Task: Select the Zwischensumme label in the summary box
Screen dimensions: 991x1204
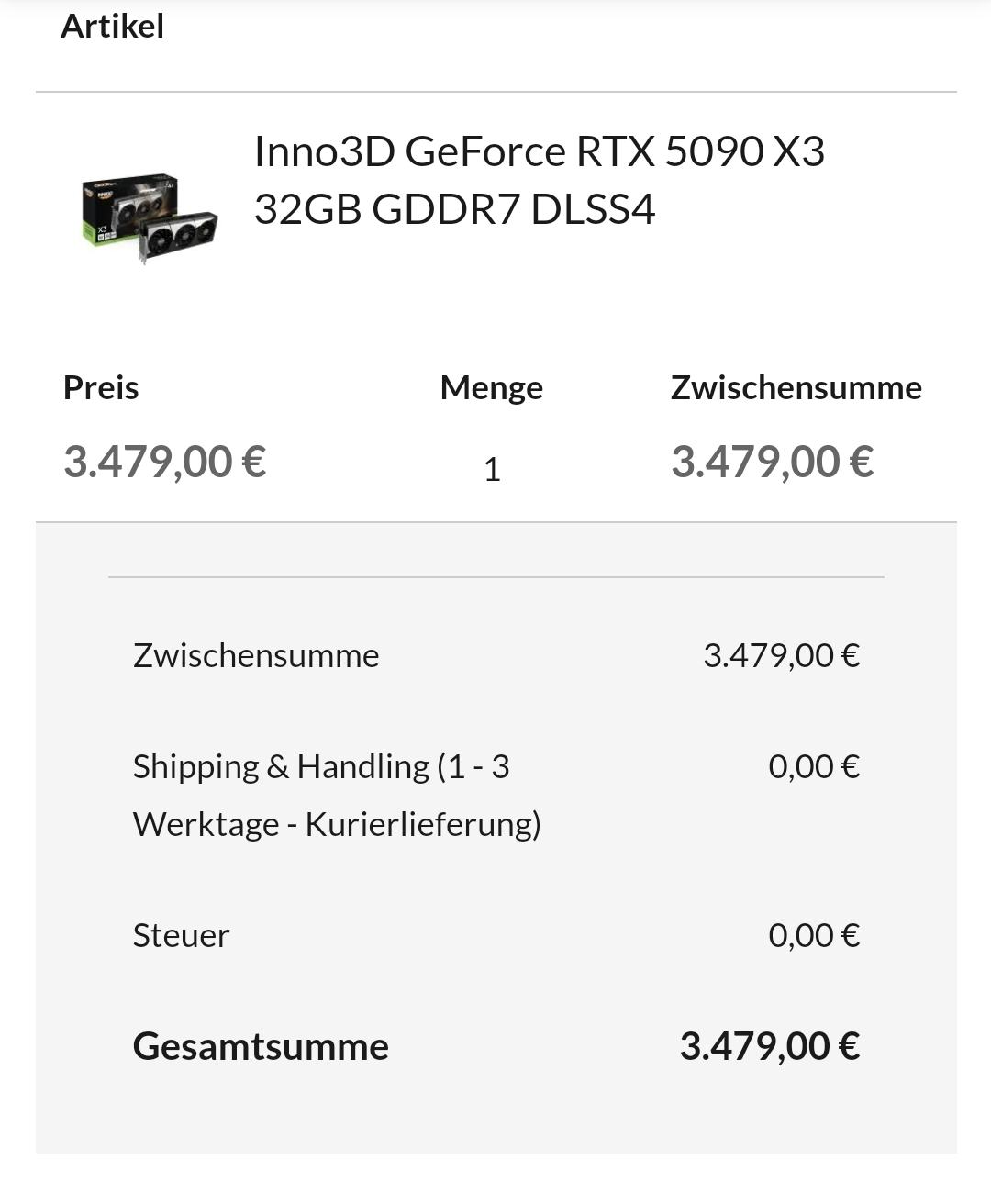Action: tap(255, 655)
